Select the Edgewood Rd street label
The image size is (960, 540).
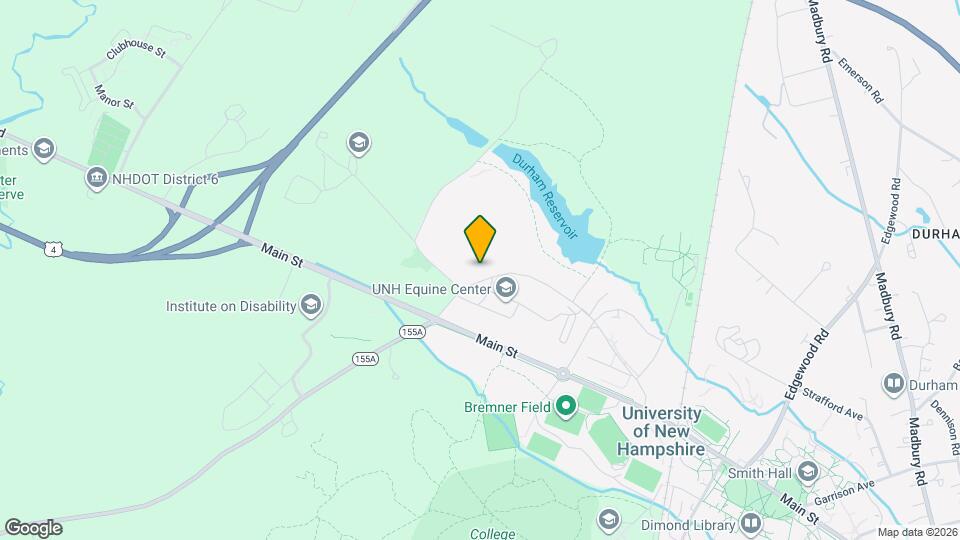click(x=807, y=364)
